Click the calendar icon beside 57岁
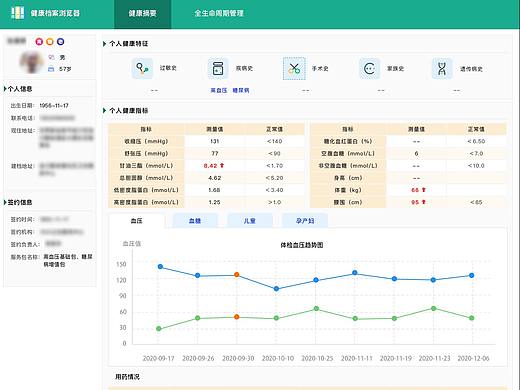Screen dimensions: 520x390 coord(51,69)
